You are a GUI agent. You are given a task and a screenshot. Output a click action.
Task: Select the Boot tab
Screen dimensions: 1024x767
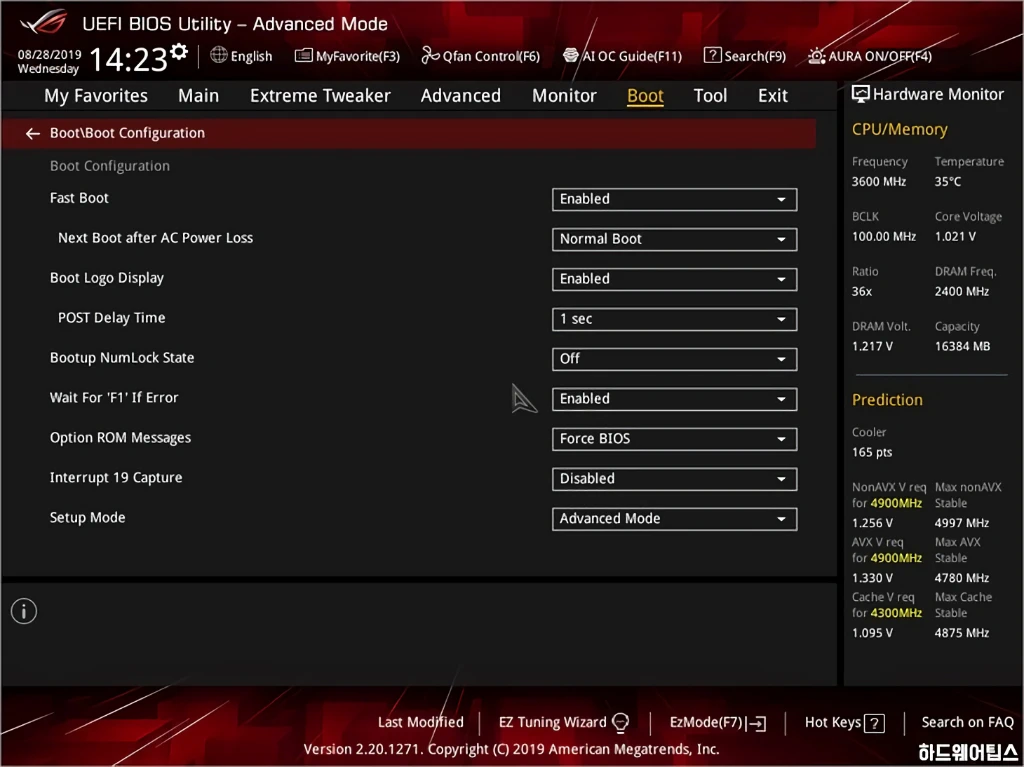645,95
